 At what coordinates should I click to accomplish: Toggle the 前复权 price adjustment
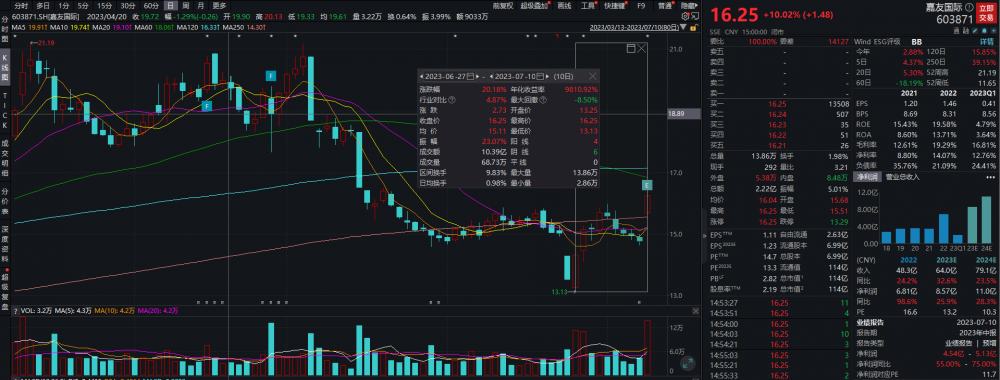click(503, 5)
